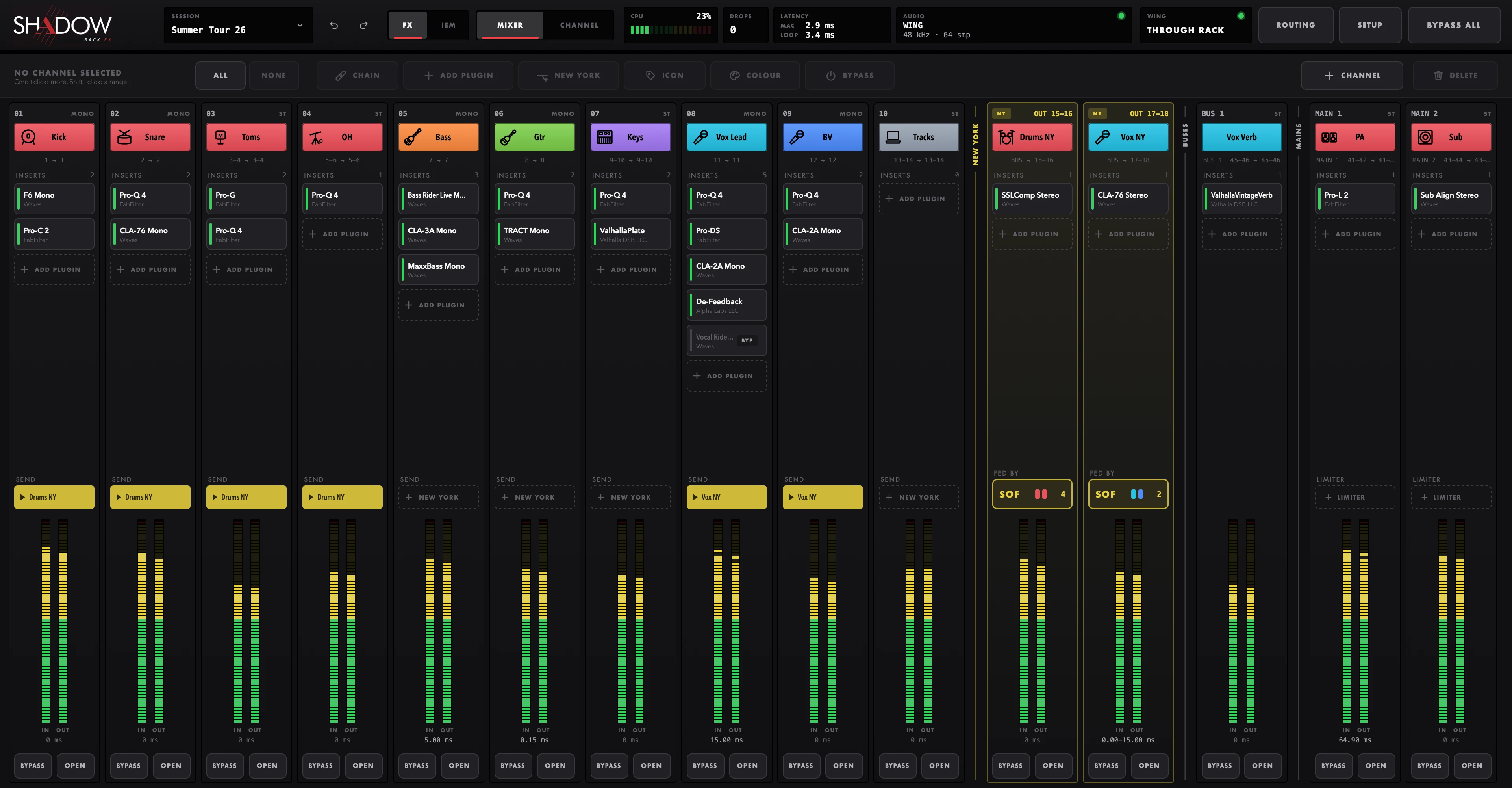Click the BV microphone icon

[x=797, y=138]
